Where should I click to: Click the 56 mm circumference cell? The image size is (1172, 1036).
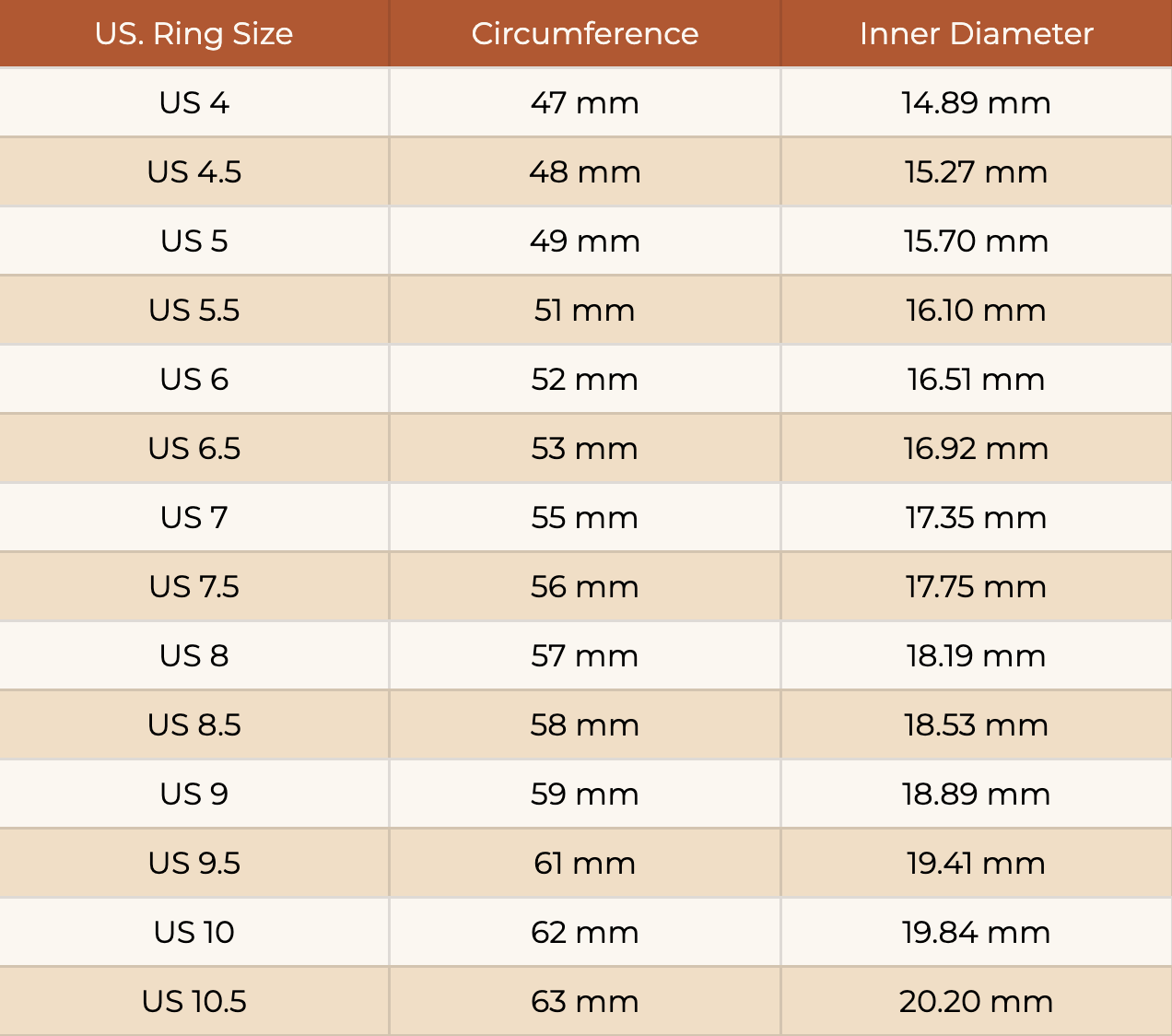tap(584, 587)
